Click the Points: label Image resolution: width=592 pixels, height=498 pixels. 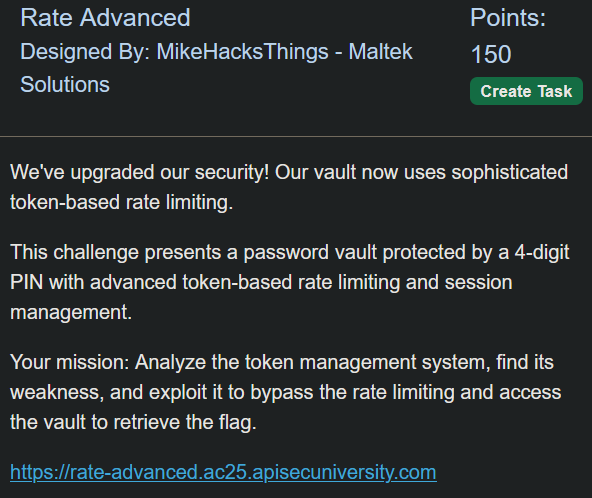point(508,18)
